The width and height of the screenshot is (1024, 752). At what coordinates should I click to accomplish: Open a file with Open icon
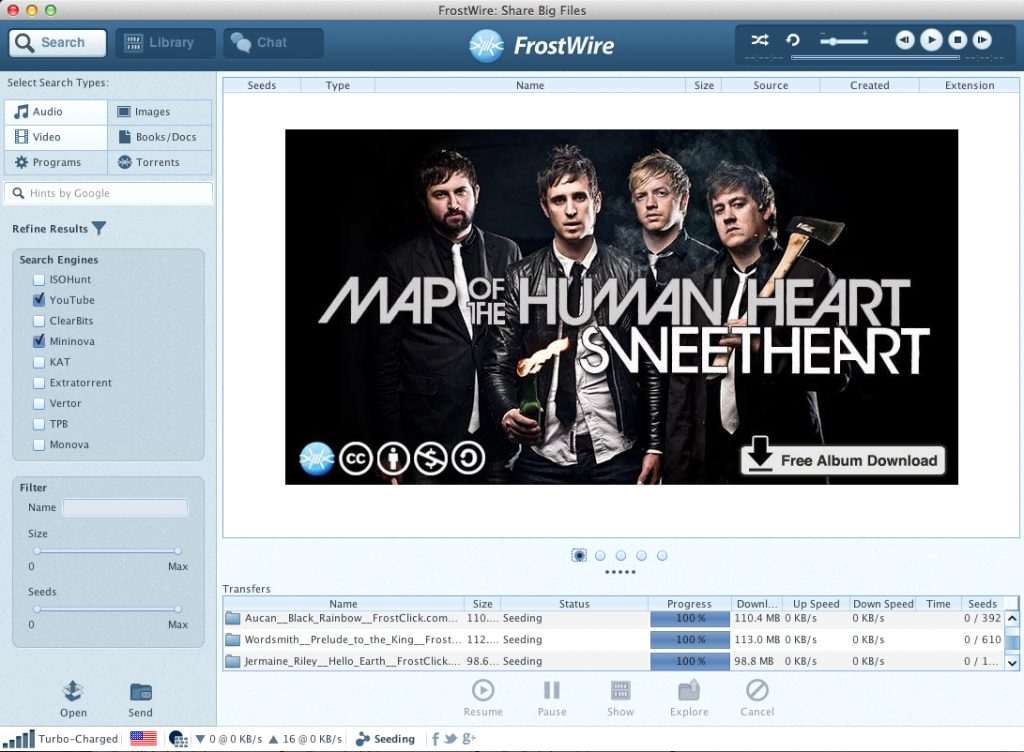[73, 698]
